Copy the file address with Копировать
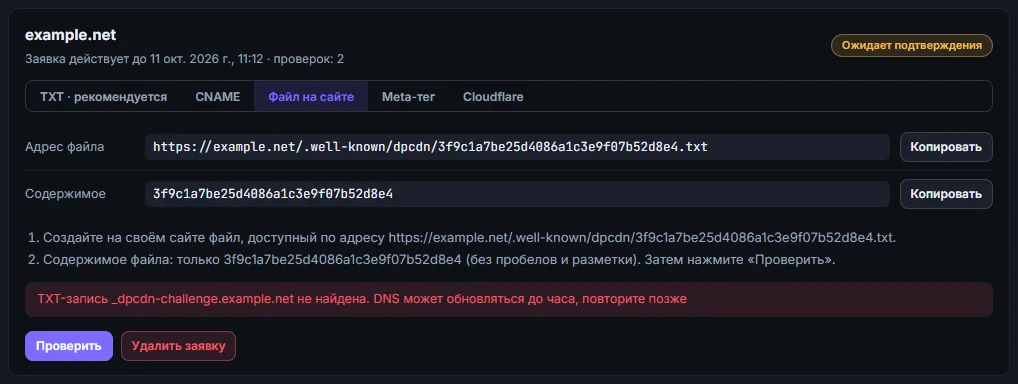The width and height of the screenshot is (1018, 384). click(946, 147)
